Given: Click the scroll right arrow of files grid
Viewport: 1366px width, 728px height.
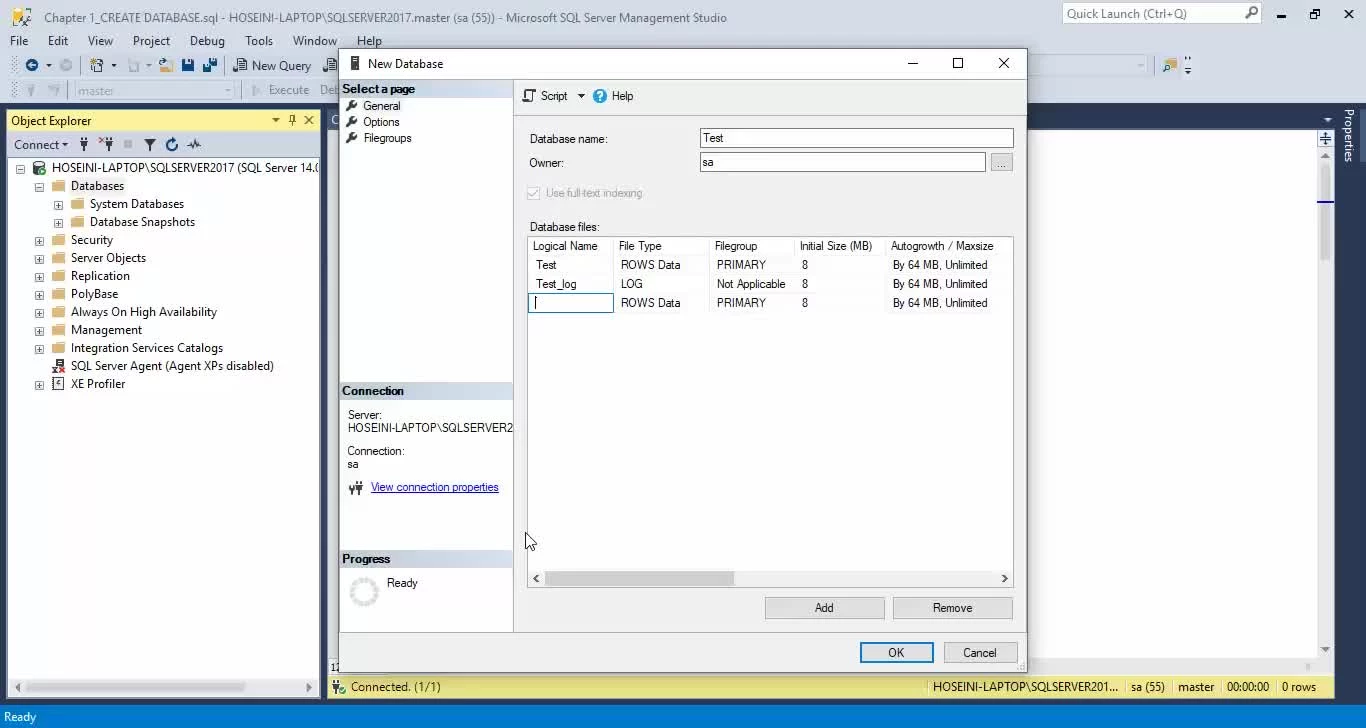Looking at the screenshot, I should pos(1005,578).
